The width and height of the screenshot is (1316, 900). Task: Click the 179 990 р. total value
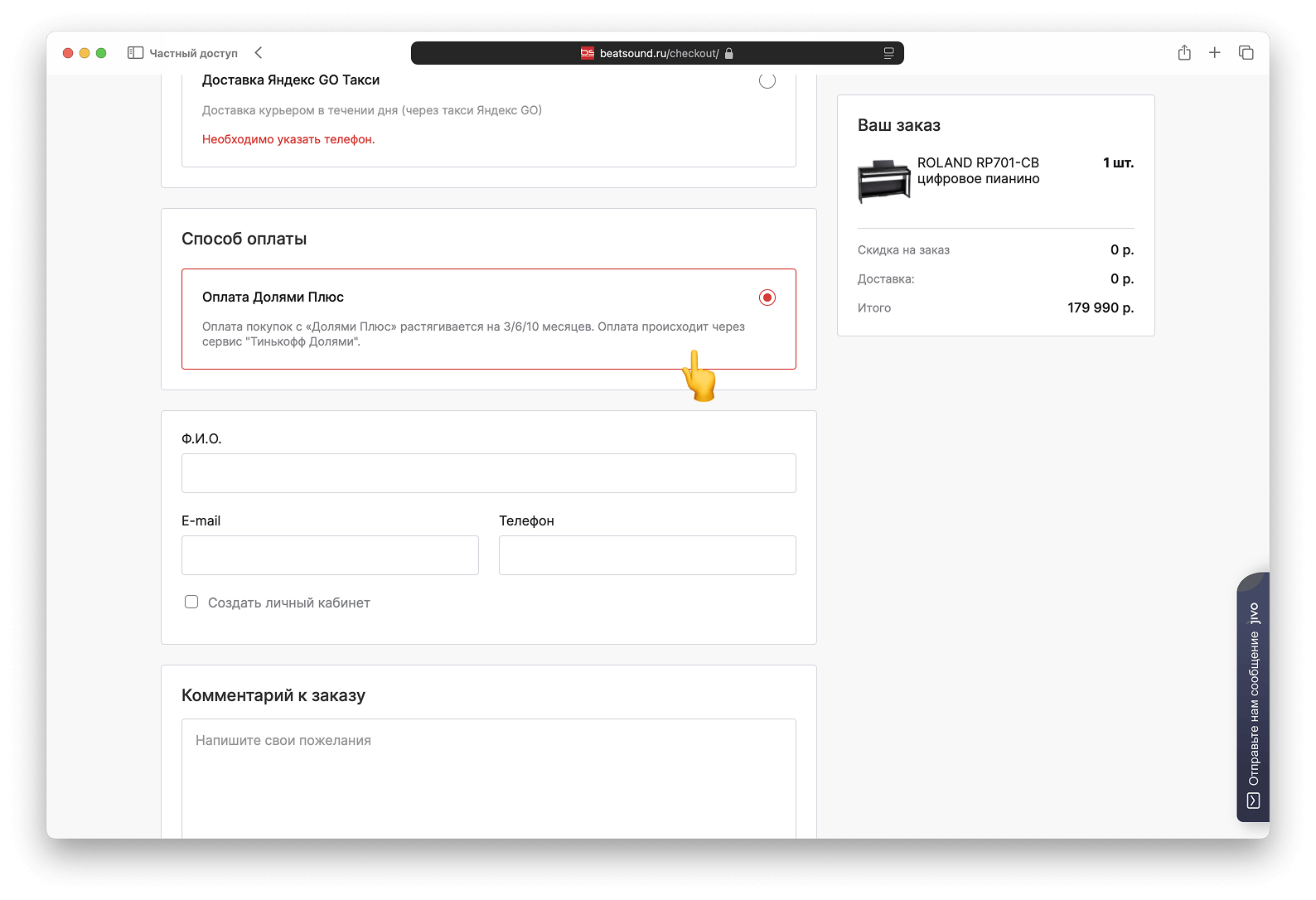coord(1101,307)
